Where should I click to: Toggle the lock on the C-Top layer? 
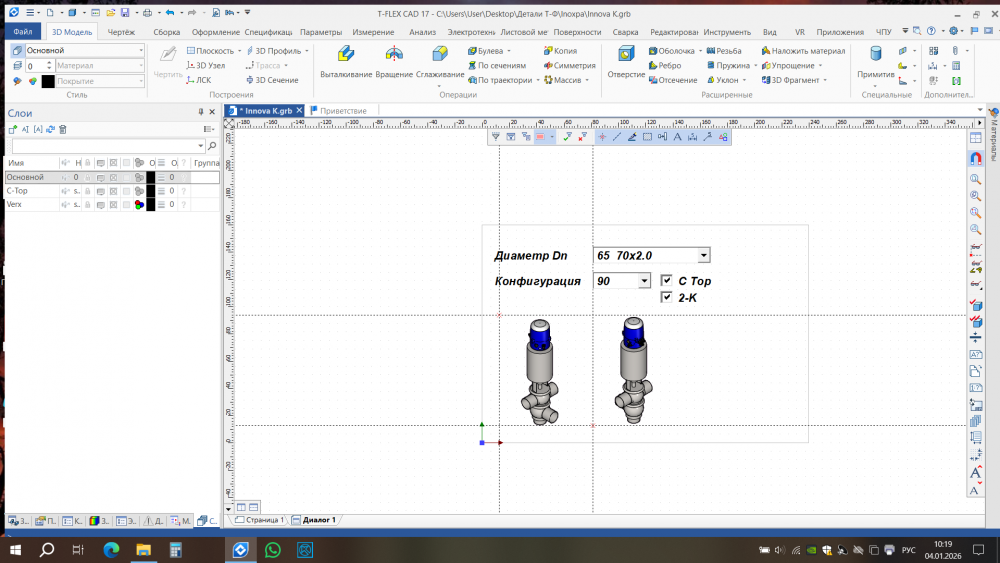87,190
